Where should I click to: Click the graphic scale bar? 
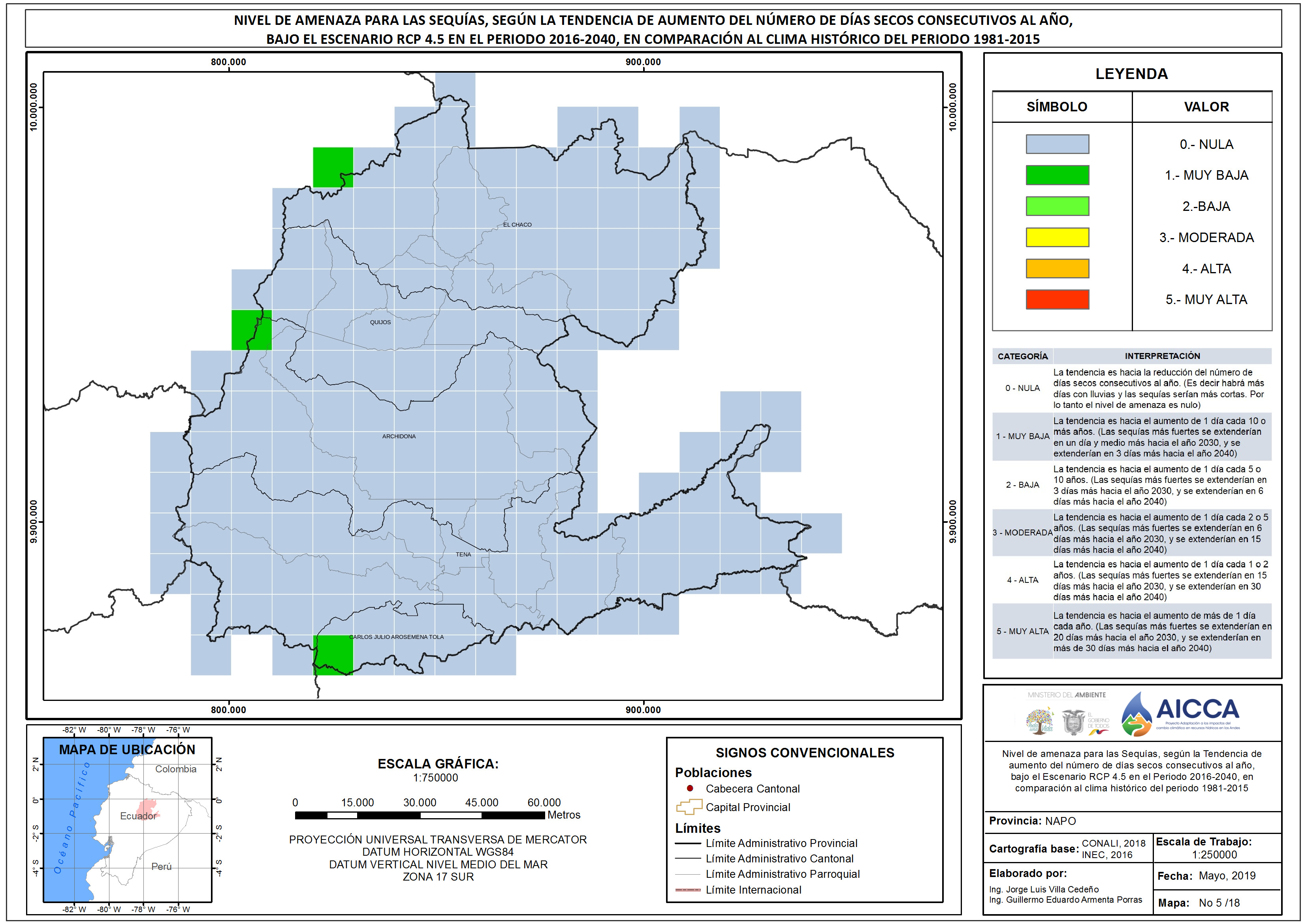click(420, 815)
